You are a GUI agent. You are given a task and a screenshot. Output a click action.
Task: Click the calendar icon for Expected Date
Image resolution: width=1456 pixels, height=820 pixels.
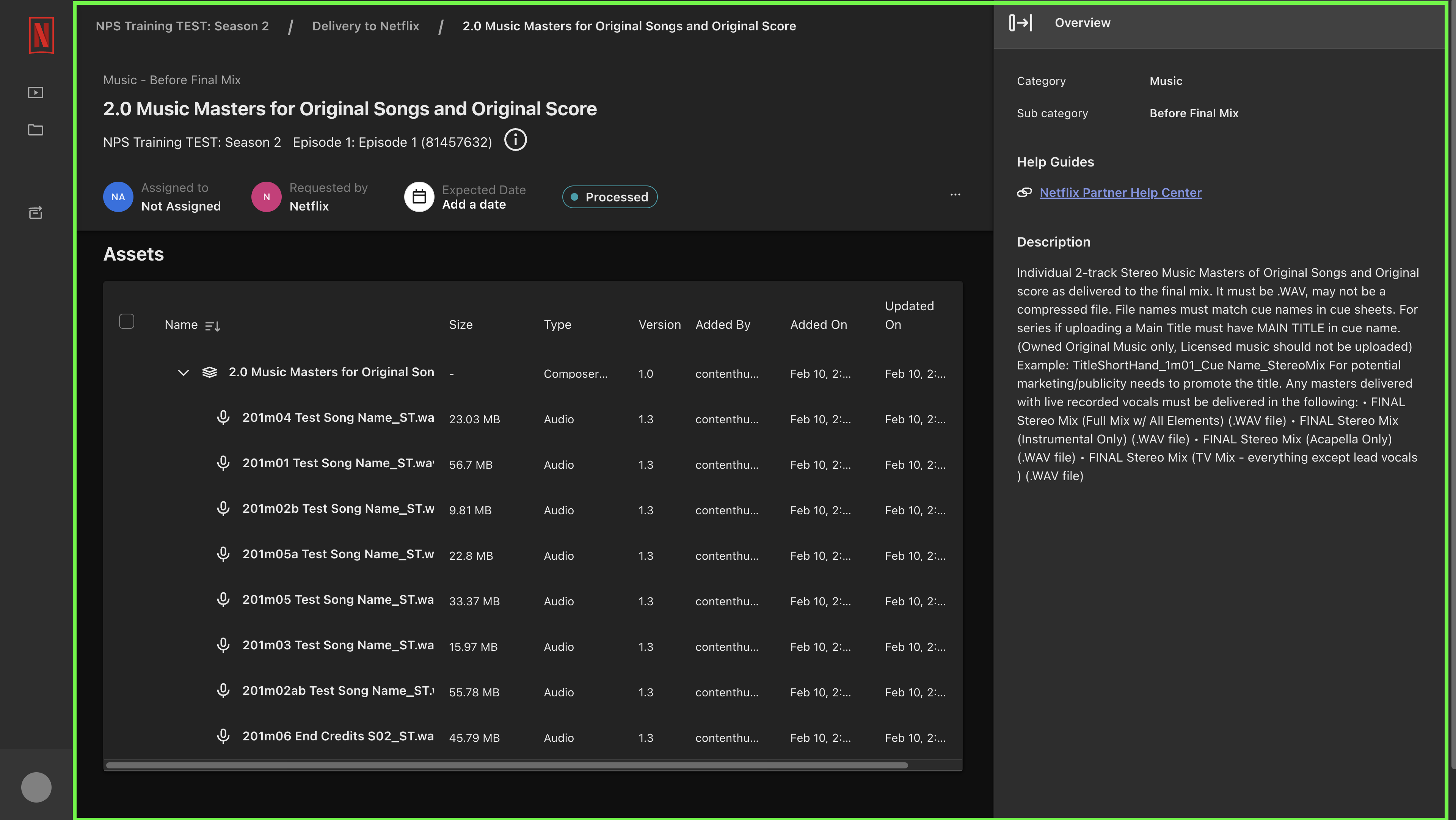tap(419, 197)
